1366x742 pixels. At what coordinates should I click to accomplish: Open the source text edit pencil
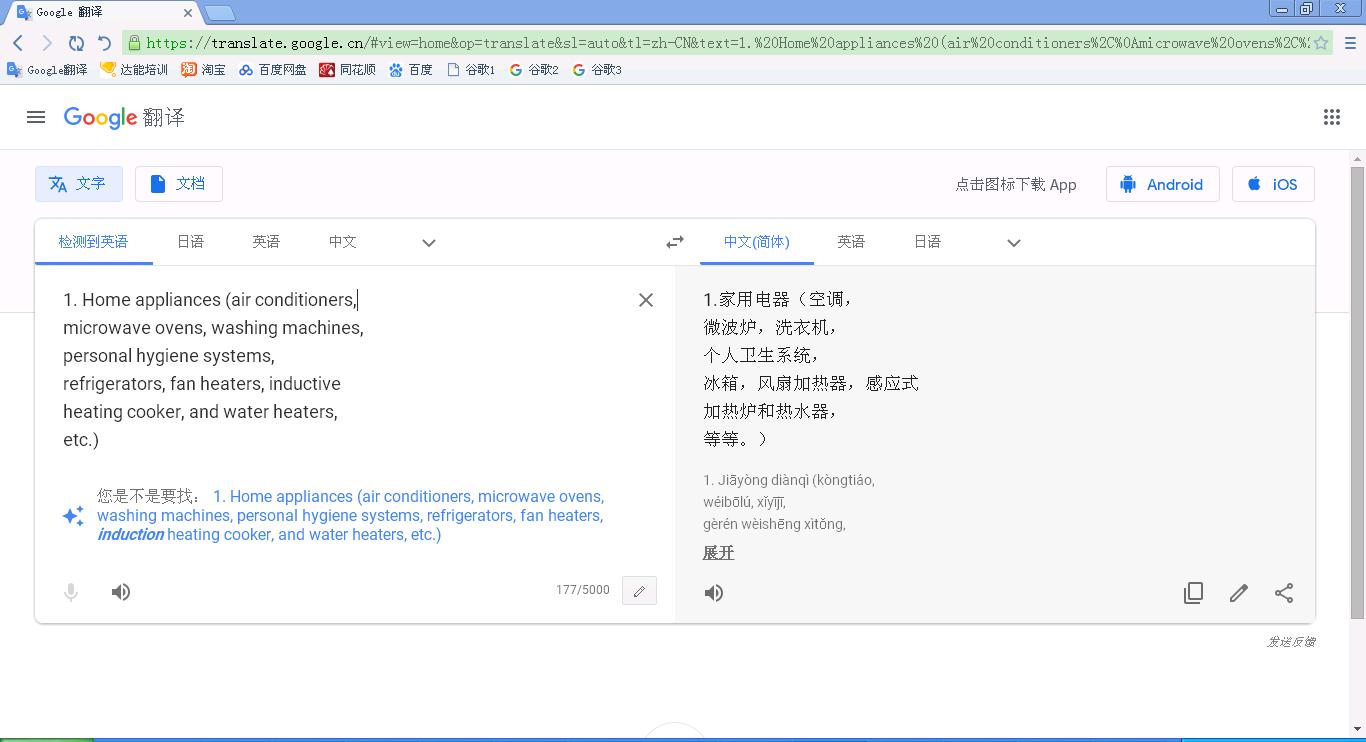[639, 590]
